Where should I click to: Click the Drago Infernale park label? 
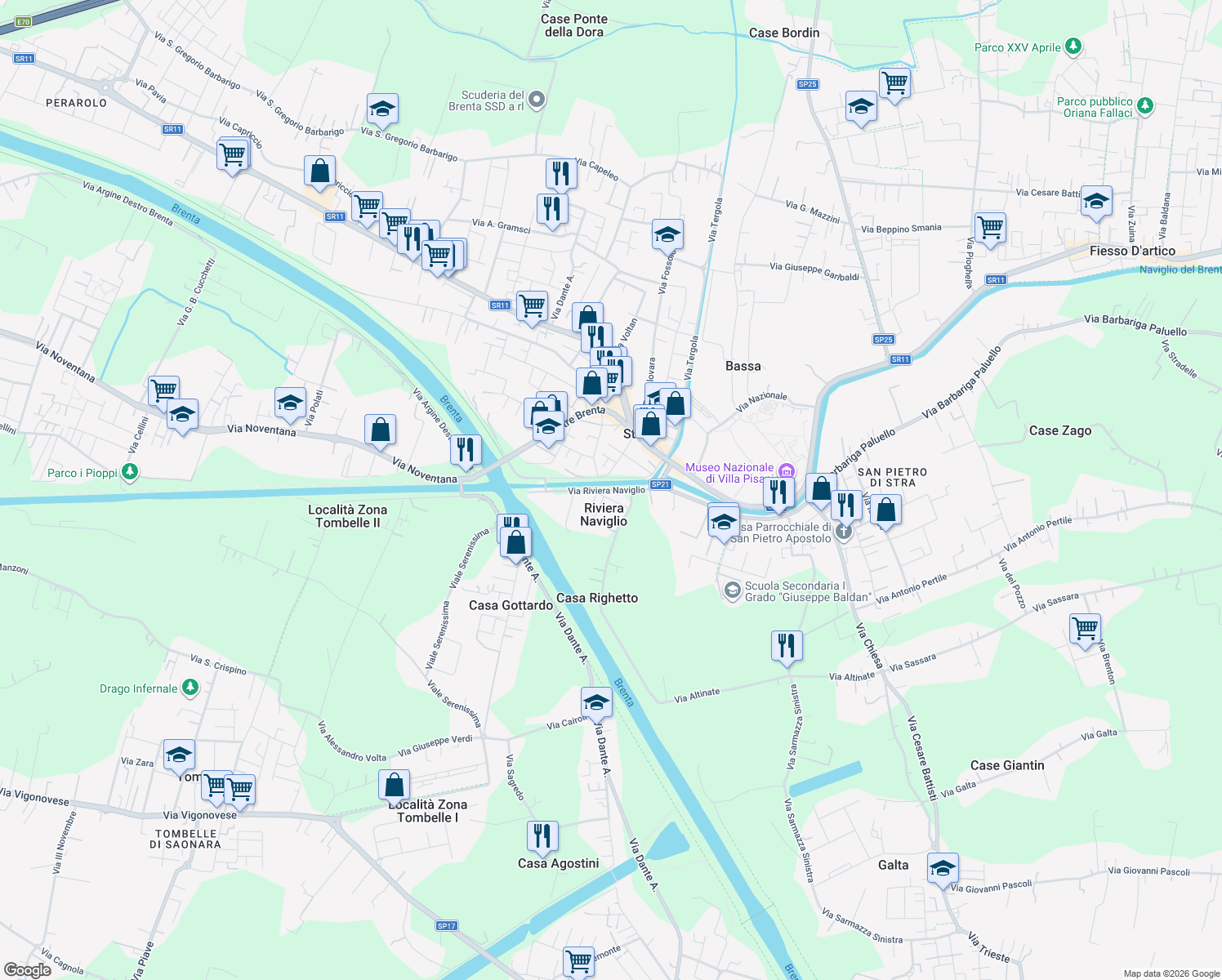137,688
